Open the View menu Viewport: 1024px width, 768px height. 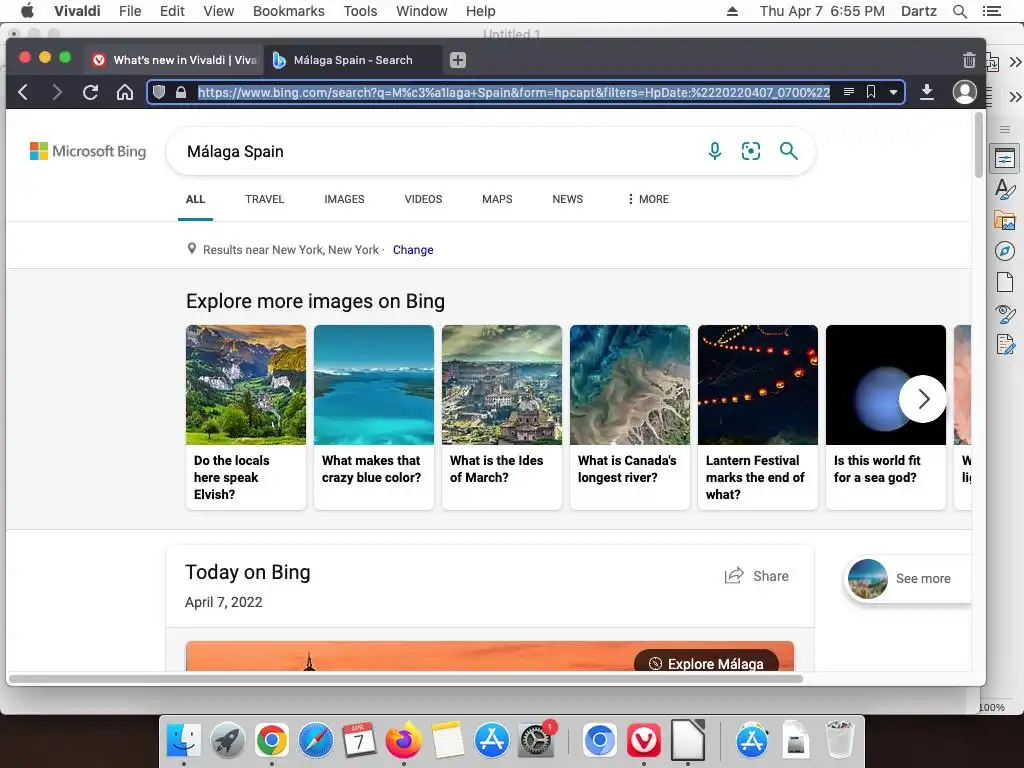[x=218, y=11]
